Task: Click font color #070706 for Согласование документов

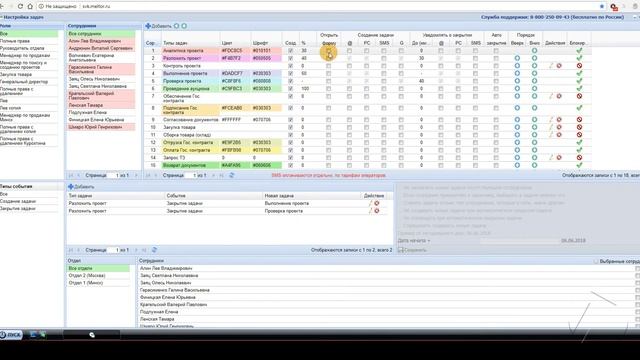Action: coord(262,120)
